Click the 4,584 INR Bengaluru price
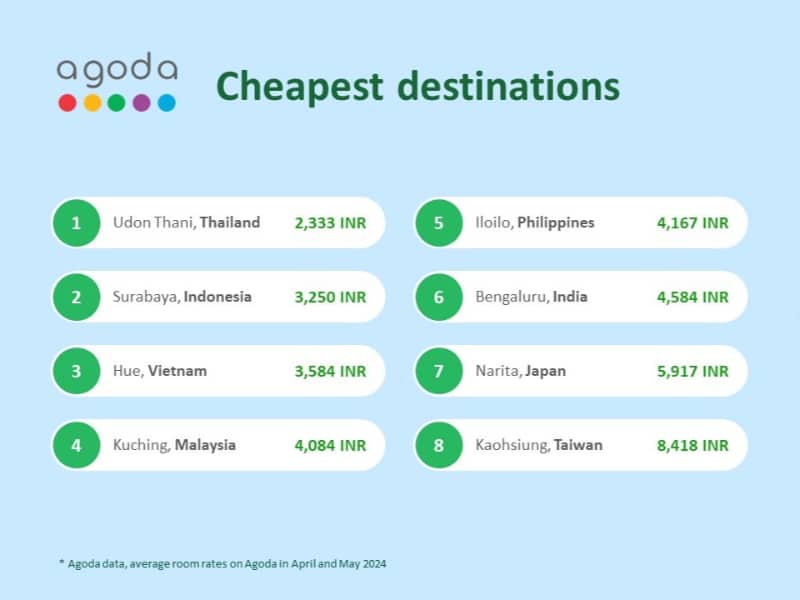The width and height of the screenshot is (800, 600). [692, 297]
